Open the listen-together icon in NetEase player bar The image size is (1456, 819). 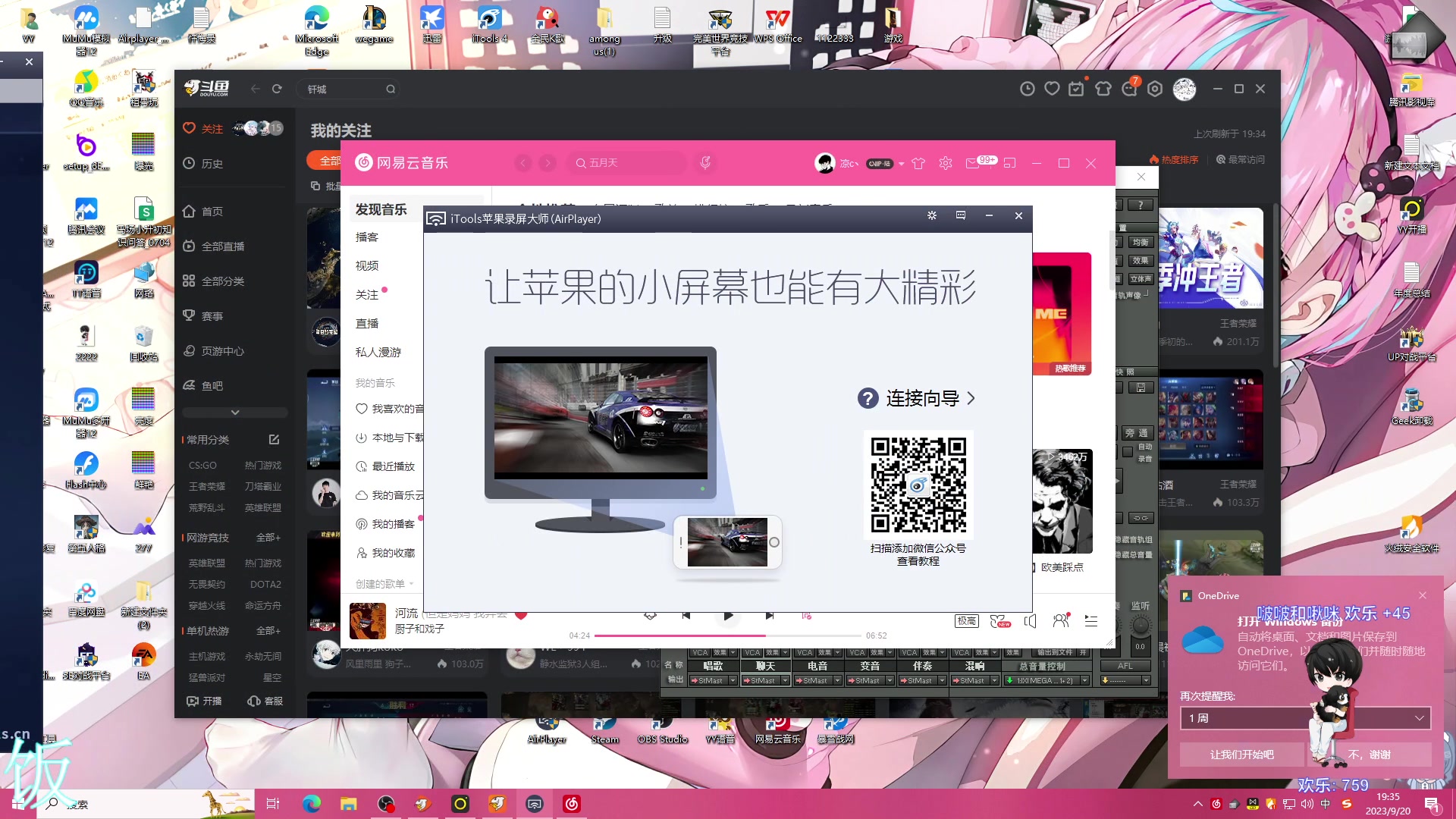point(1062,620)
